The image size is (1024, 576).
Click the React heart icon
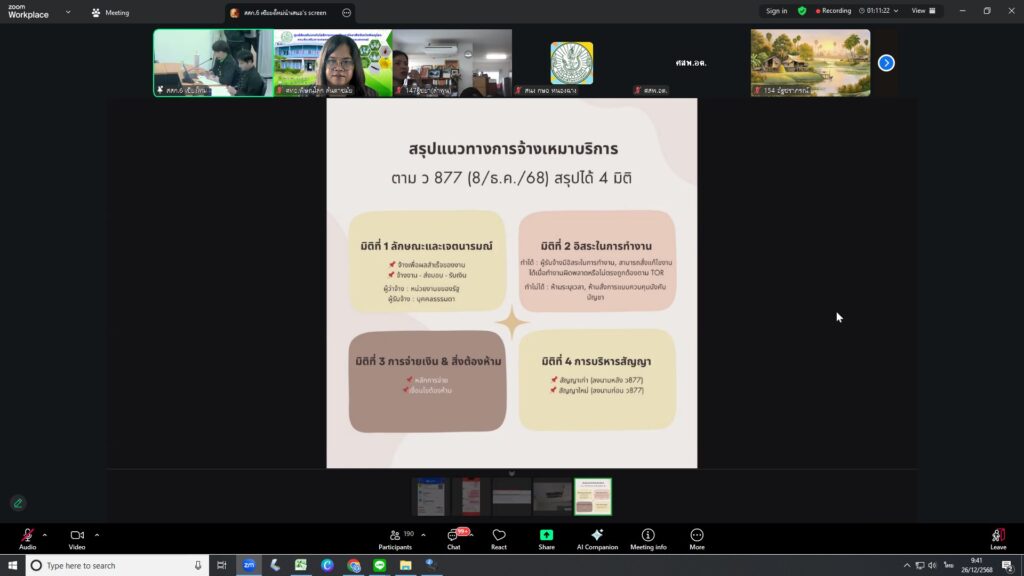pyautogui.click(x=498, y=538)
